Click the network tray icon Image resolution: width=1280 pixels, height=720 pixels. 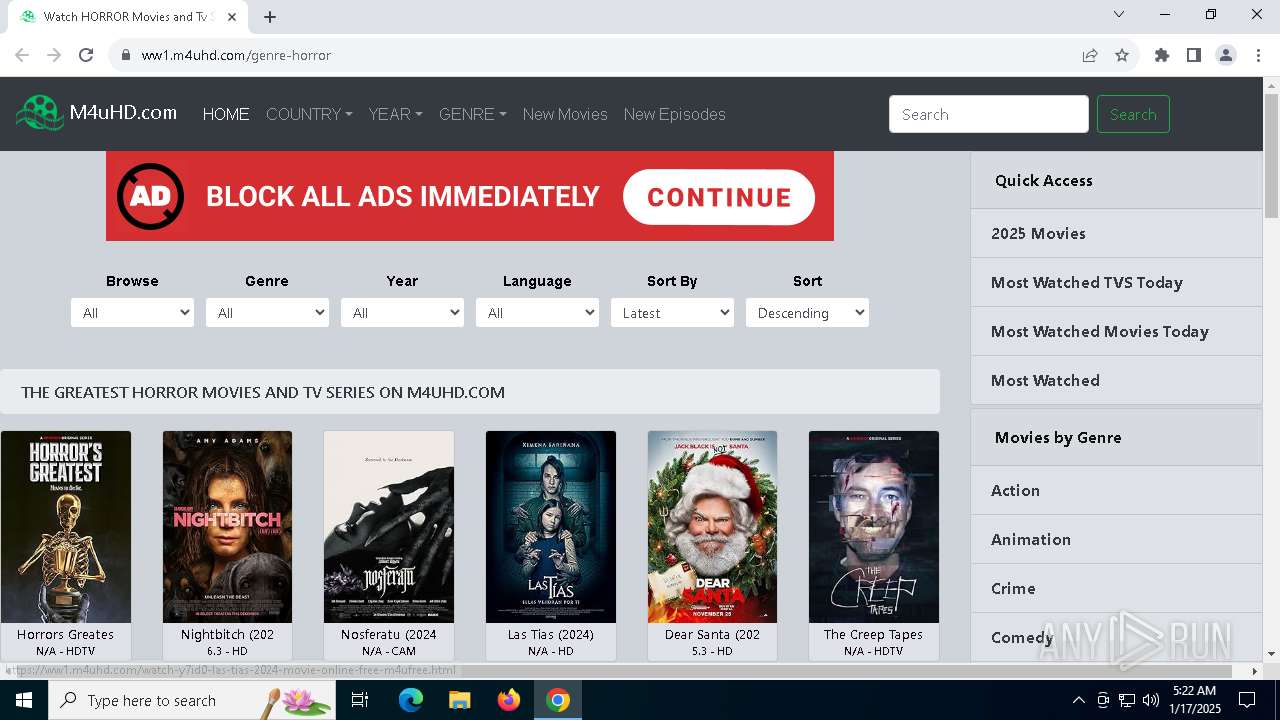[1127, 700]
